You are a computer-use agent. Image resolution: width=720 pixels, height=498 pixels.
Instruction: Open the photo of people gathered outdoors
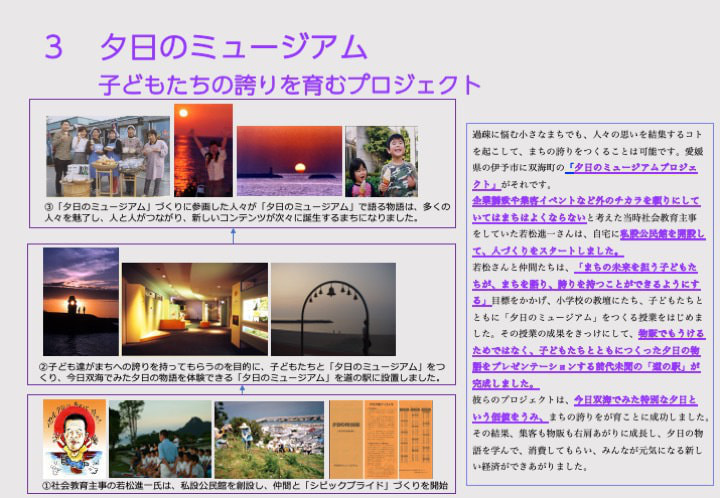tap(160, 438)
